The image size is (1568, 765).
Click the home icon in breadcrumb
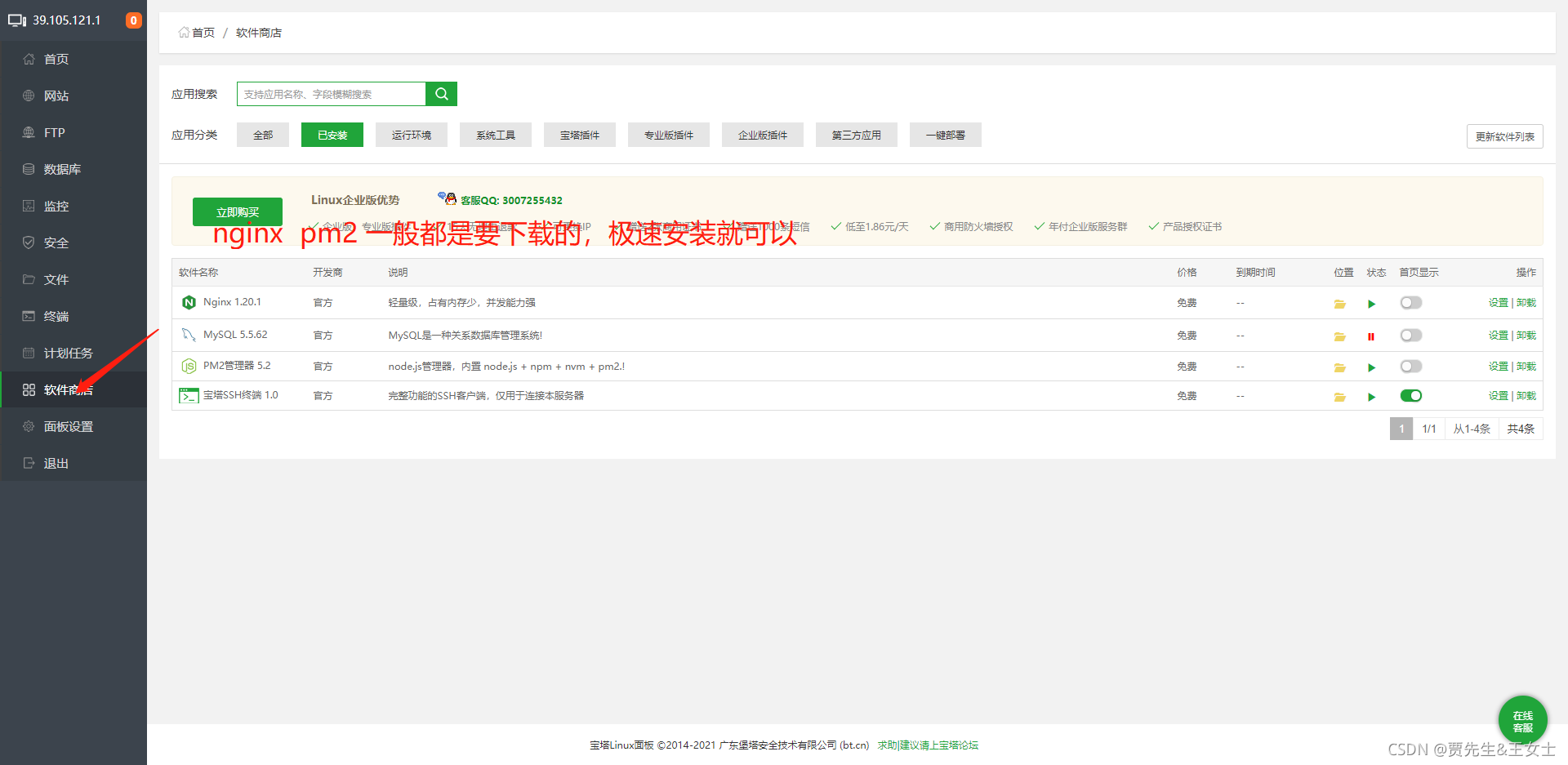point(184,33)
